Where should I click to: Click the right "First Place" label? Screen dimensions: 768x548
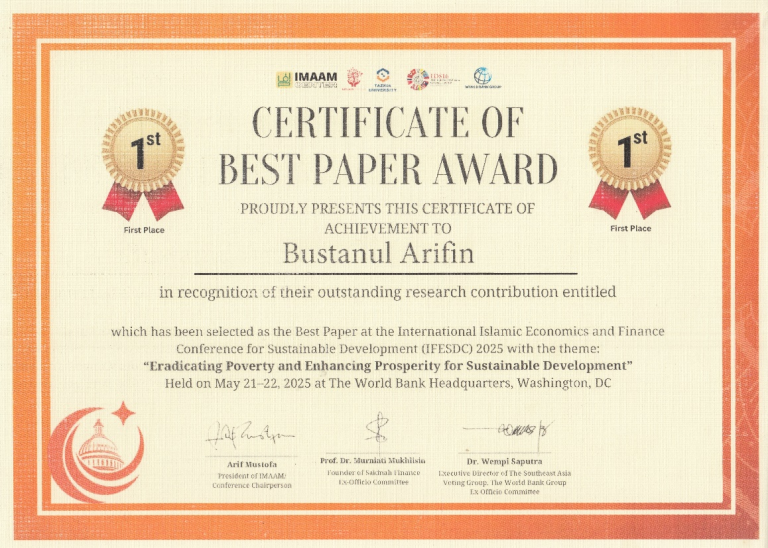[630, 229]
